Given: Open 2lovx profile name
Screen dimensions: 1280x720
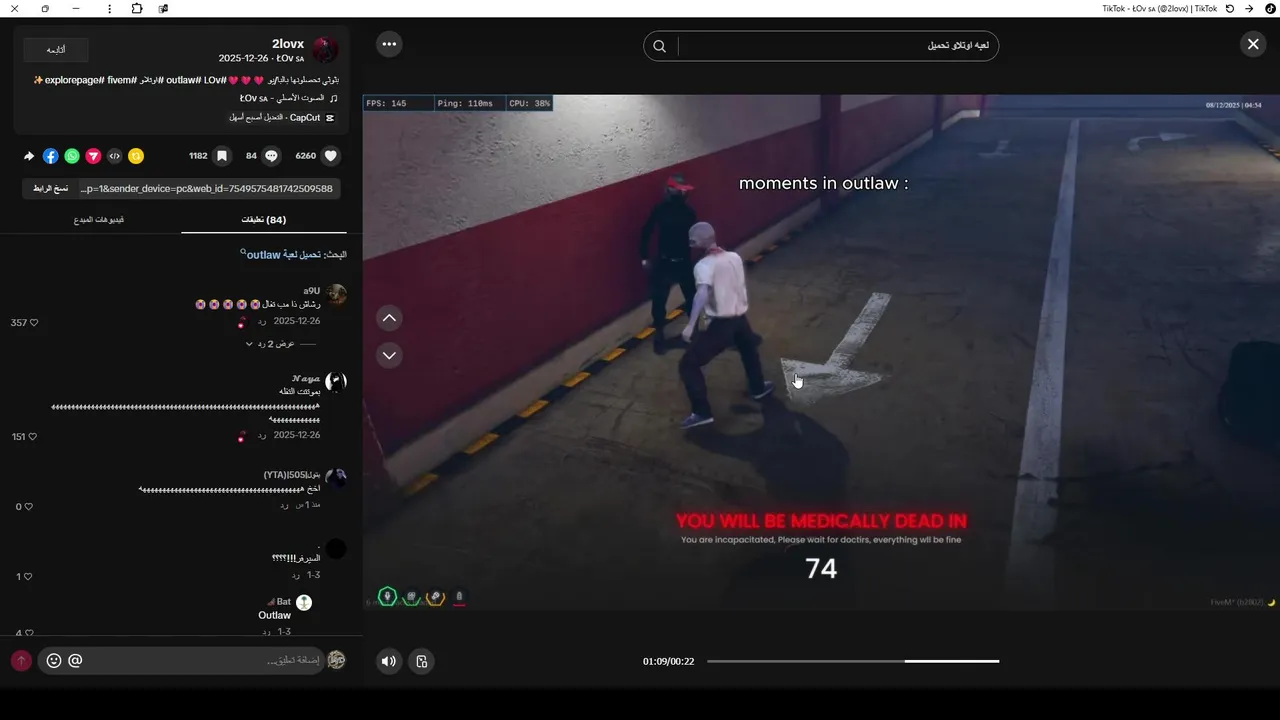Looking at the screenshot, I should (x=288, y=44).
